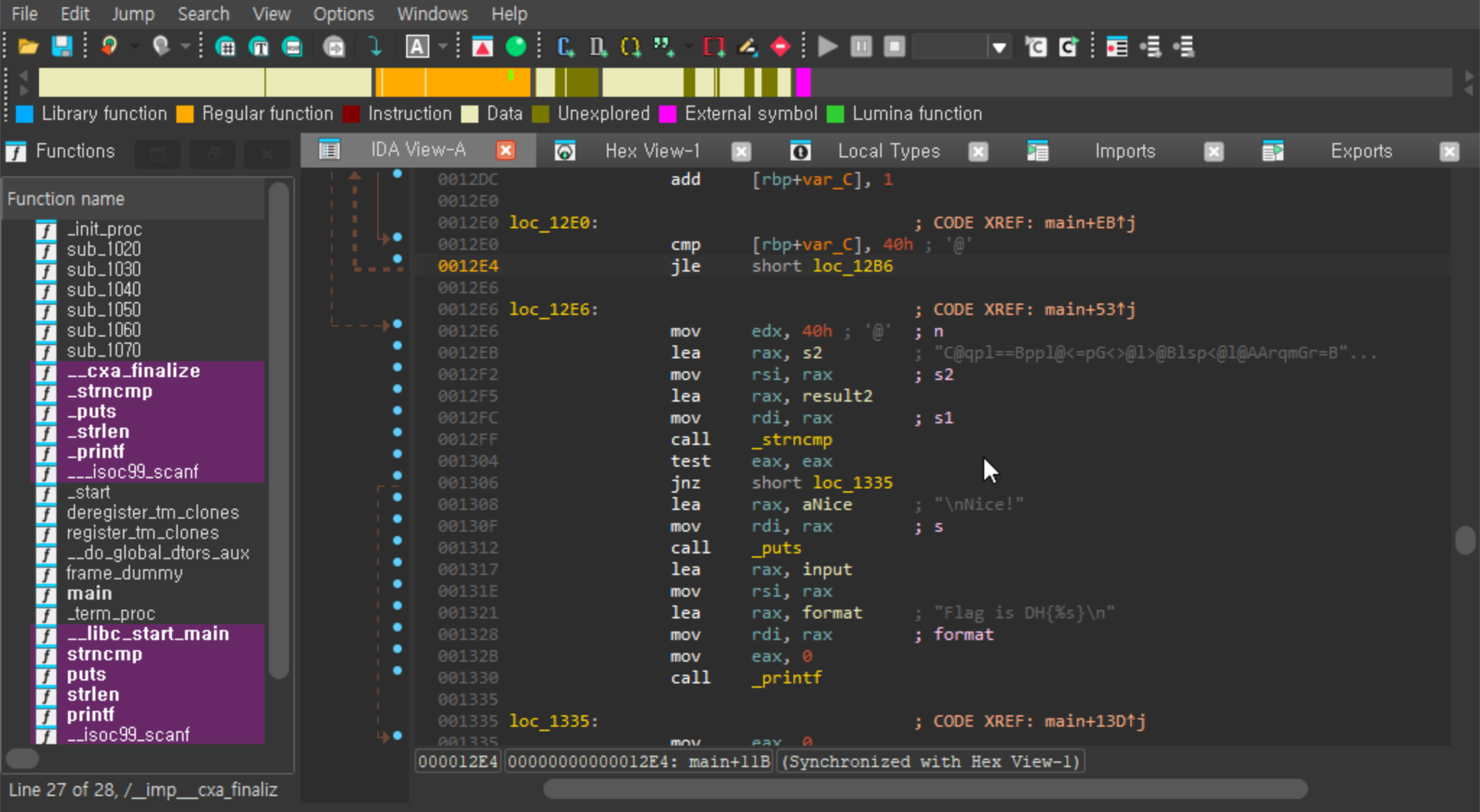Click the start debugger play button

827,48
